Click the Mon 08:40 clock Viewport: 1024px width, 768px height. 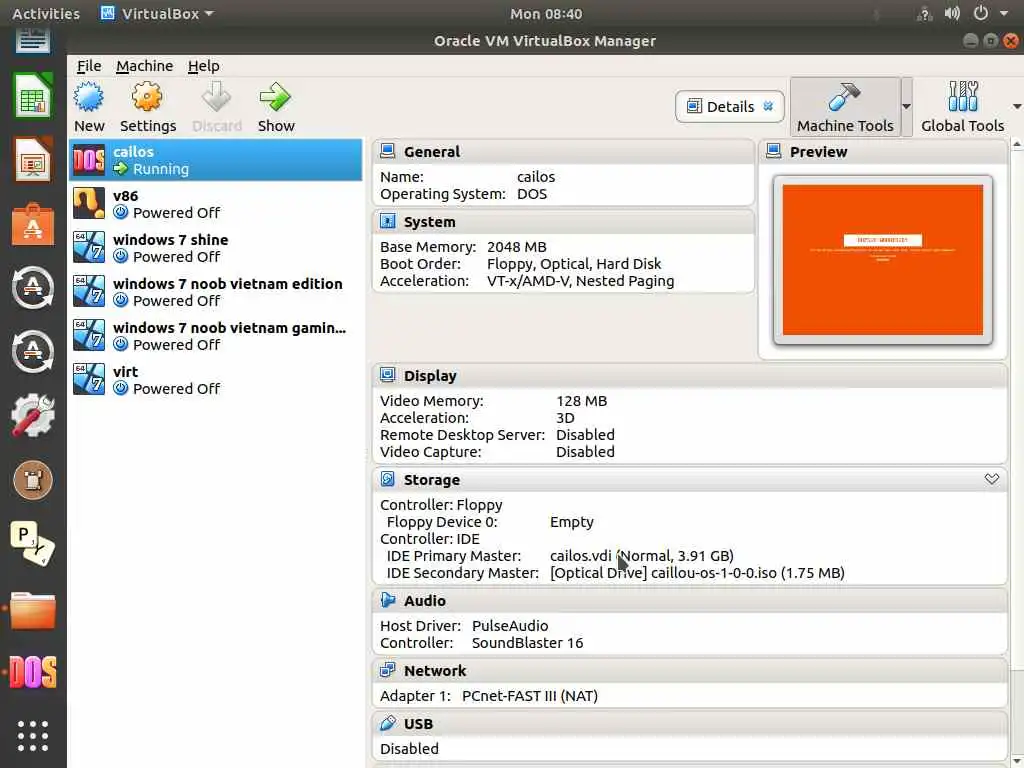pos(546,14)
